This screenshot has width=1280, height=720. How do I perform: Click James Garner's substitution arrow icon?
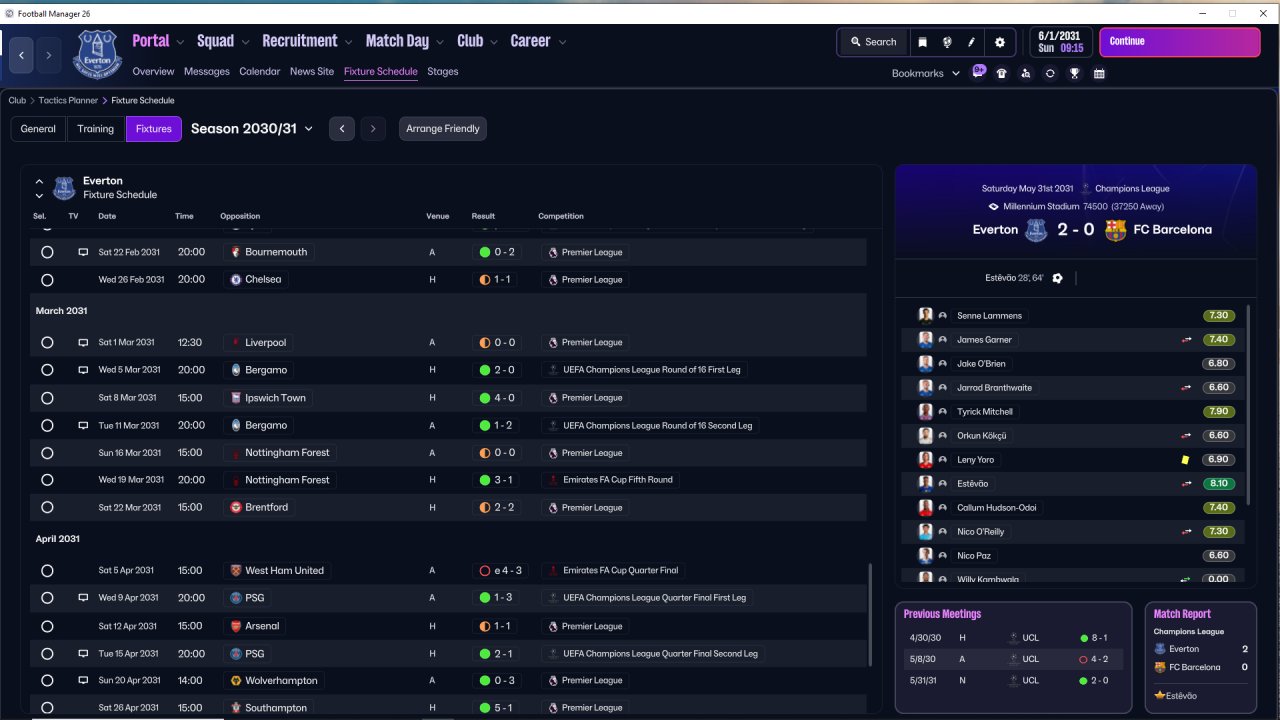point(1186,340)
